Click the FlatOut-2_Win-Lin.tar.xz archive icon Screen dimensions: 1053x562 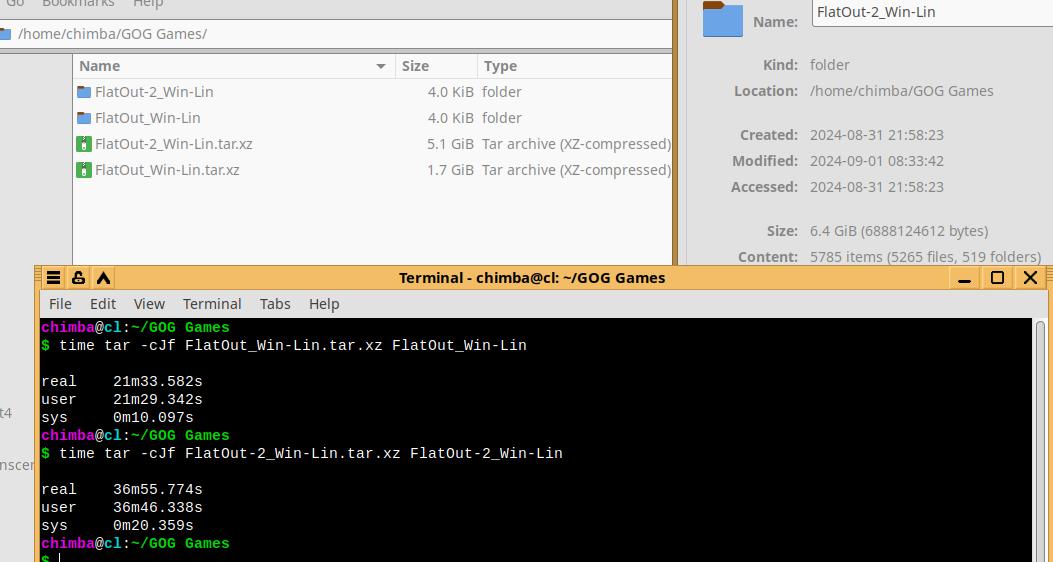click(83, 144)
